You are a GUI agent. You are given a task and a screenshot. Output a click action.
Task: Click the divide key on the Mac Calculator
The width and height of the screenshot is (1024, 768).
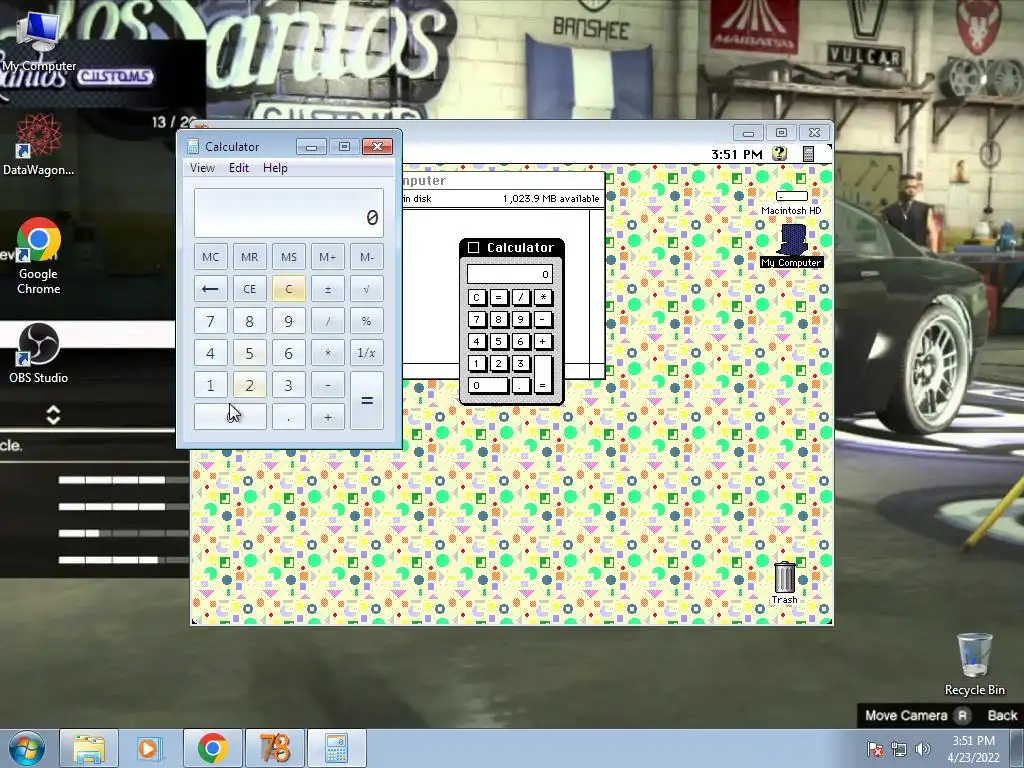point(520,298)
